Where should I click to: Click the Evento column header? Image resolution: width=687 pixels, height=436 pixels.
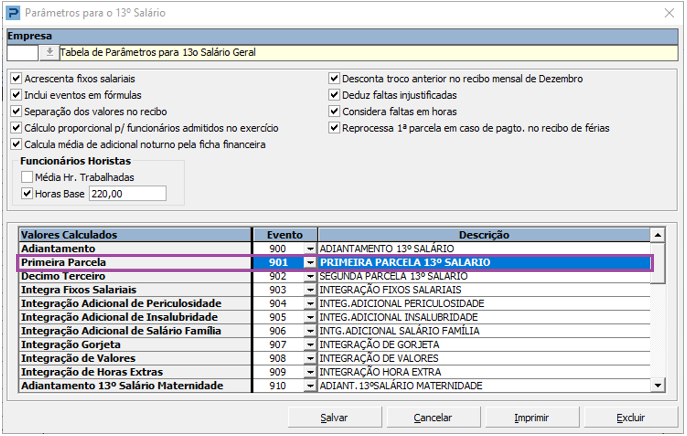(x=284, y=234)
